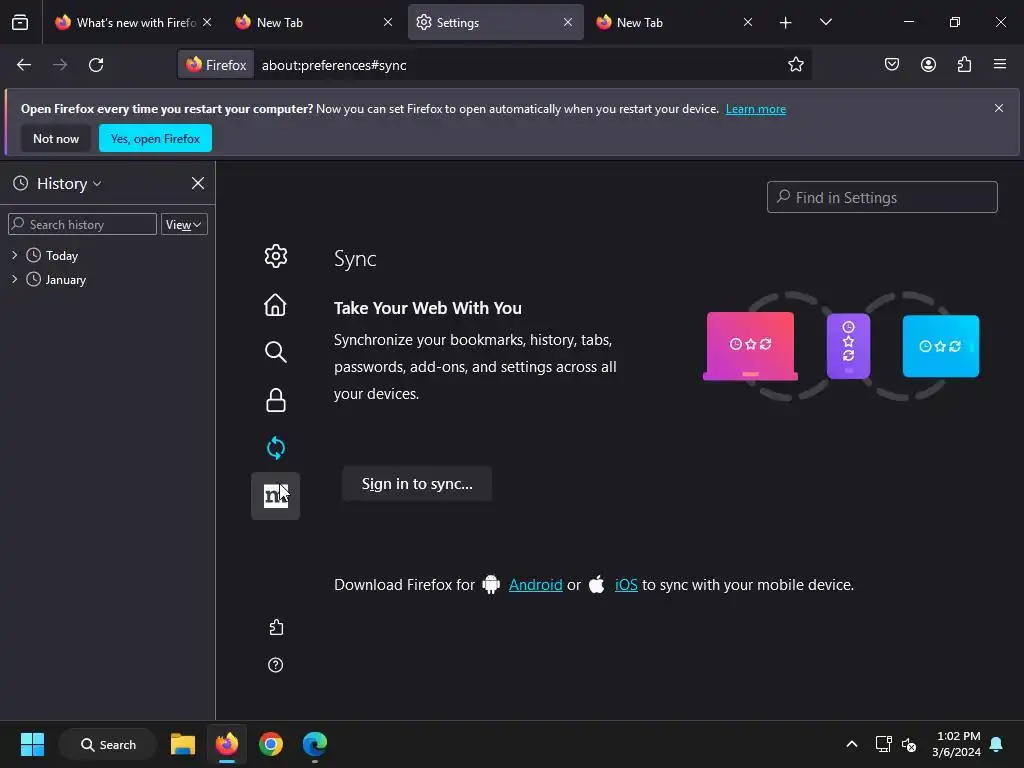Click the Firefox identity box in address bar
Screen dimensions: 1024x768
(216, 65)
